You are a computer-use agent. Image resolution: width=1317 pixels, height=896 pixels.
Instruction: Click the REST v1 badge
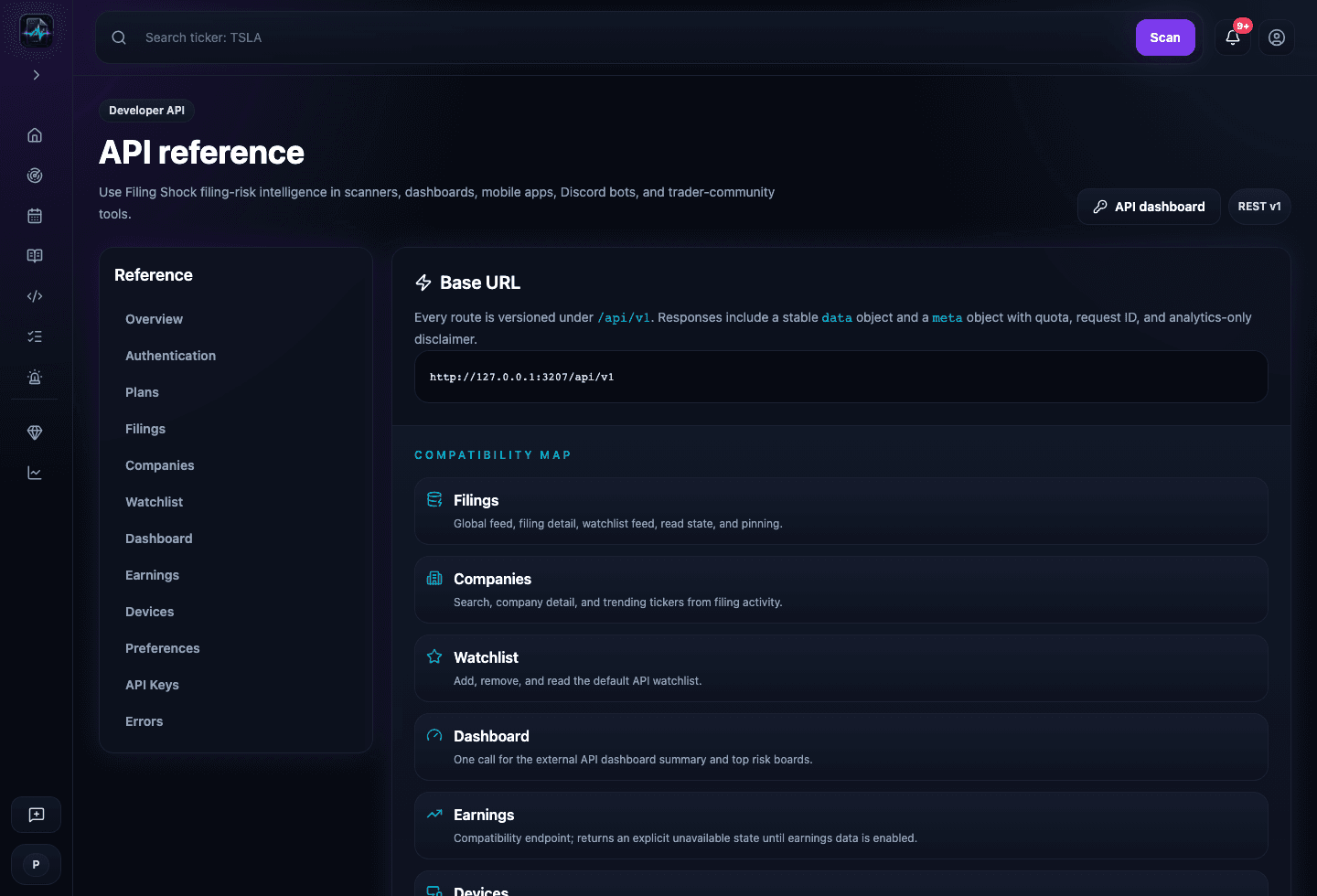[x=1259, y=207]
